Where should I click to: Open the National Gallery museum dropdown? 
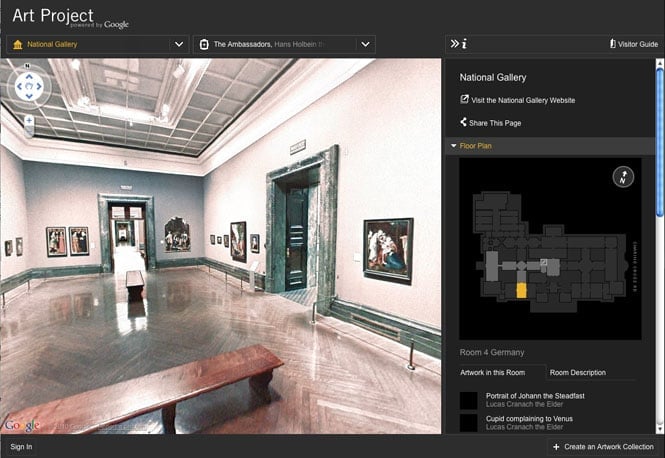click(x=97, y=44)
